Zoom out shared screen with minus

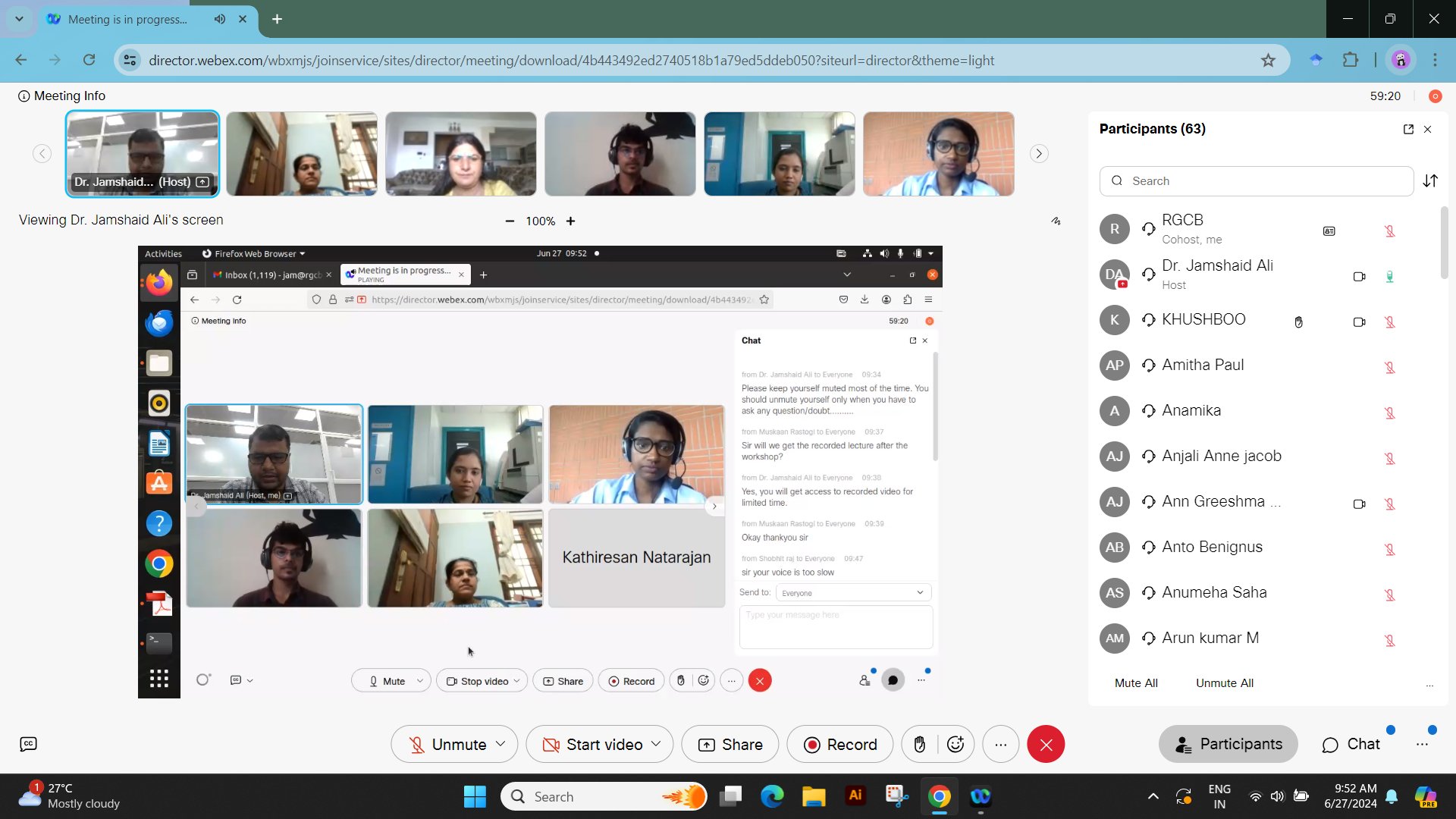(510, 221)
